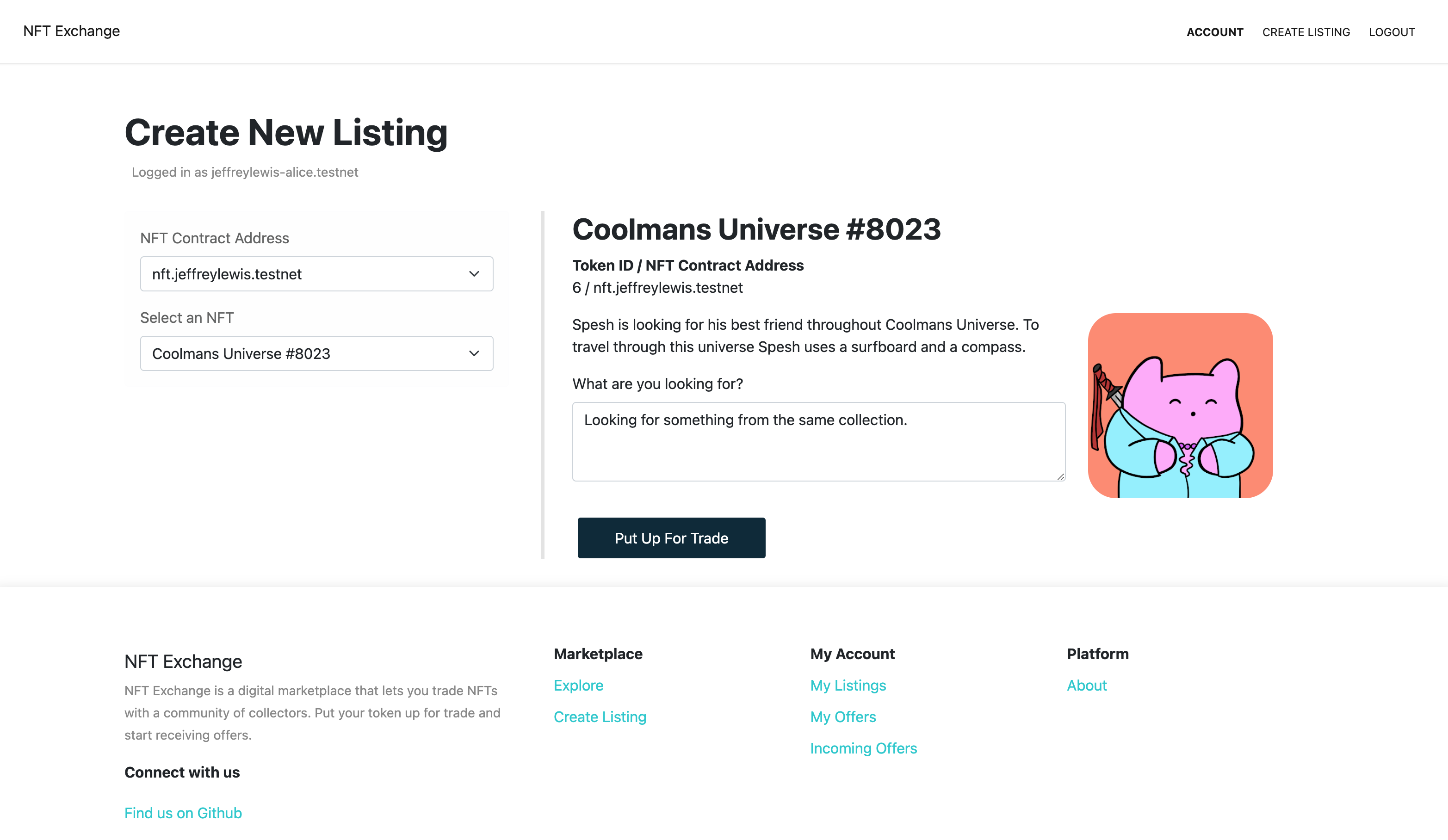Click the chevron arrow on NFT select
Screen dimensions: 1448x840
(474, 353)
